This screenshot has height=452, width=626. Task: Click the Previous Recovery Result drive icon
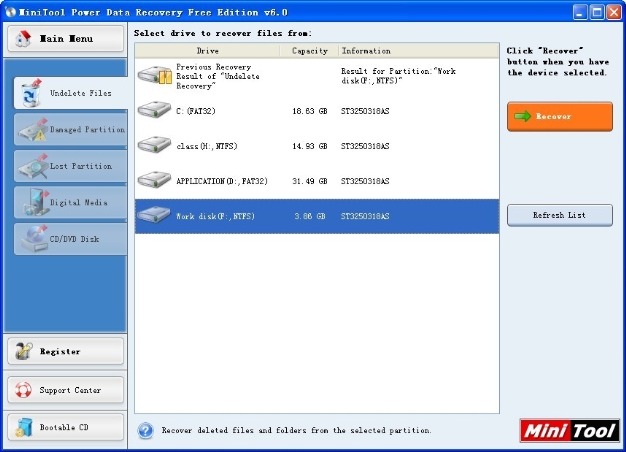[x=155, y=75]
